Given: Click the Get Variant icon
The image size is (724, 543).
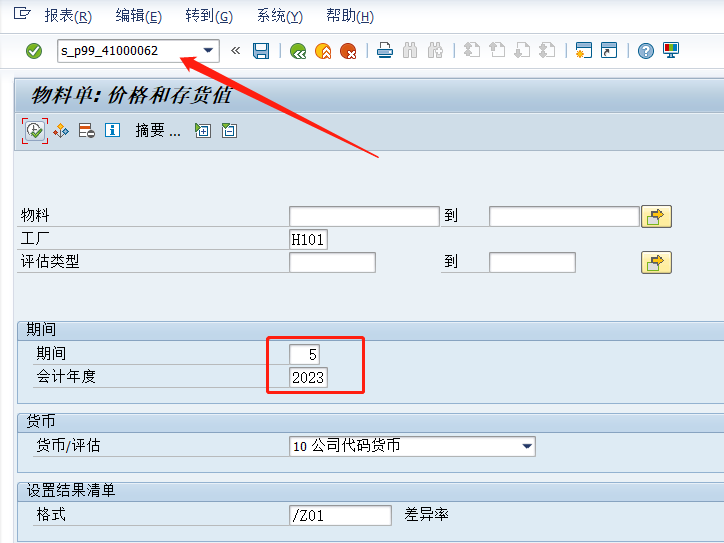Looking at the screenshot, I should point(61,131).
